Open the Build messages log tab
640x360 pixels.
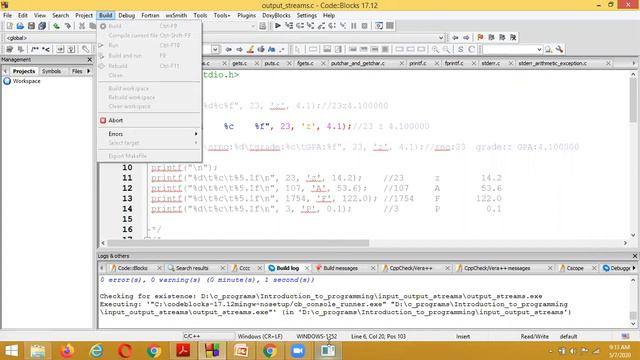point(340,268)
